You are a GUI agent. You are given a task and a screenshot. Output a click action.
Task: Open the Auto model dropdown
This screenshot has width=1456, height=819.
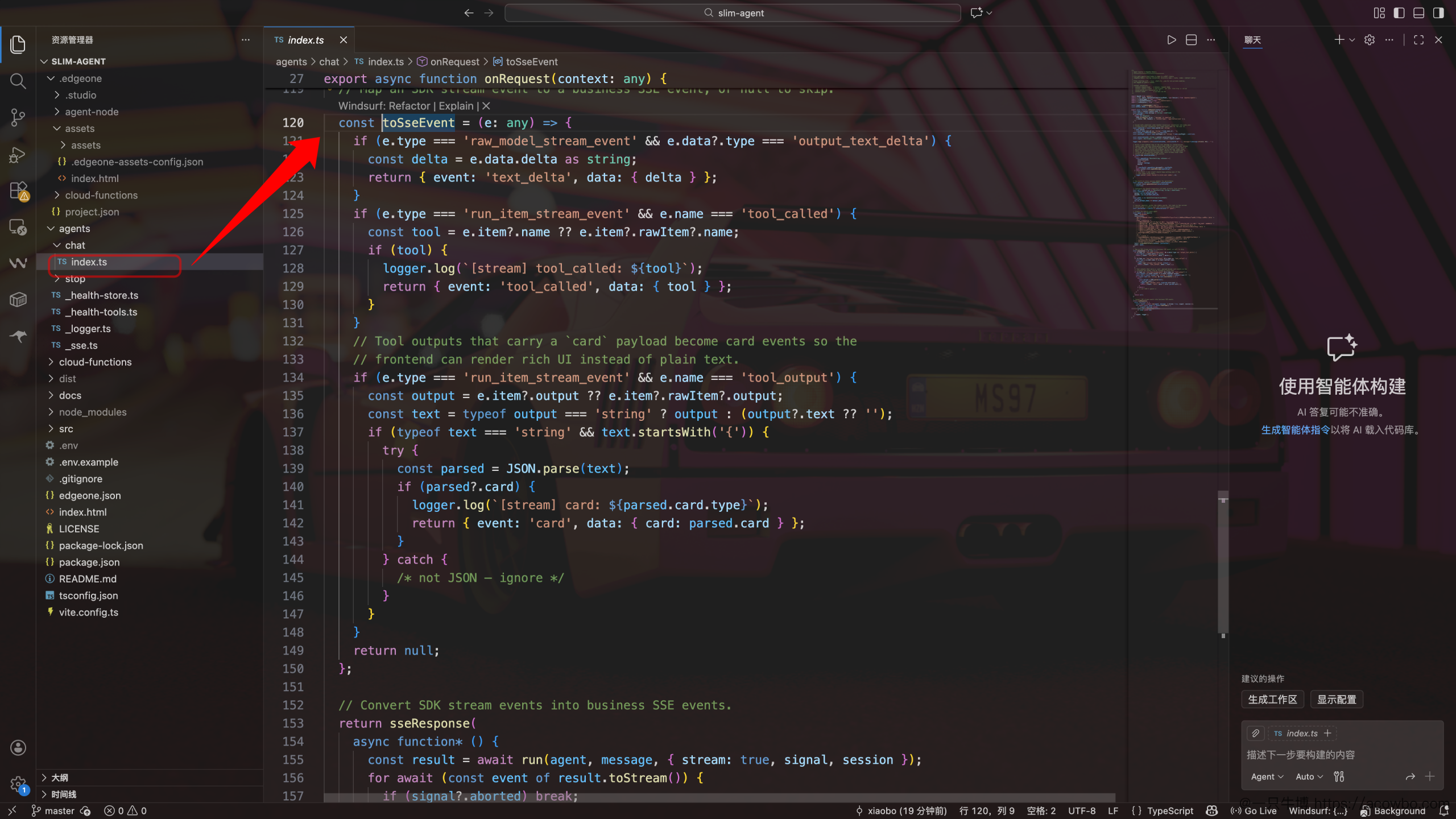pos(1309,776)
